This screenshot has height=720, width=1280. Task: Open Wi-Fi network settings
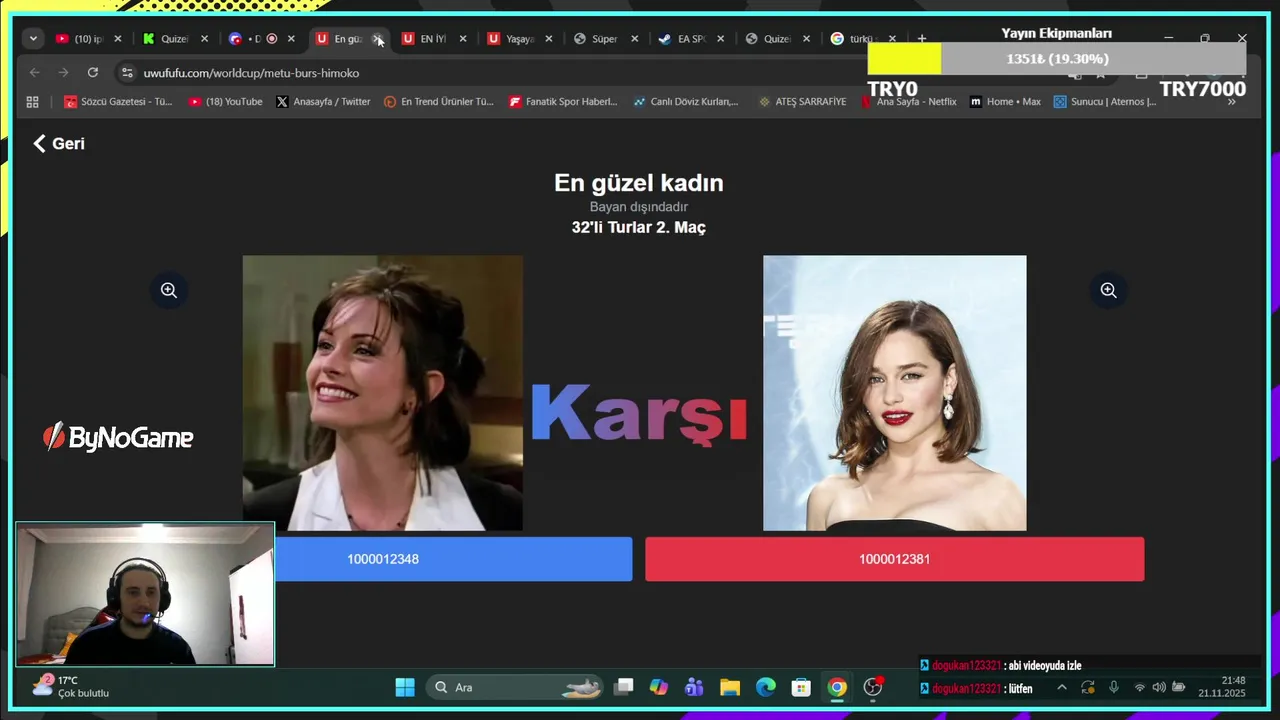click(1139, 688)
